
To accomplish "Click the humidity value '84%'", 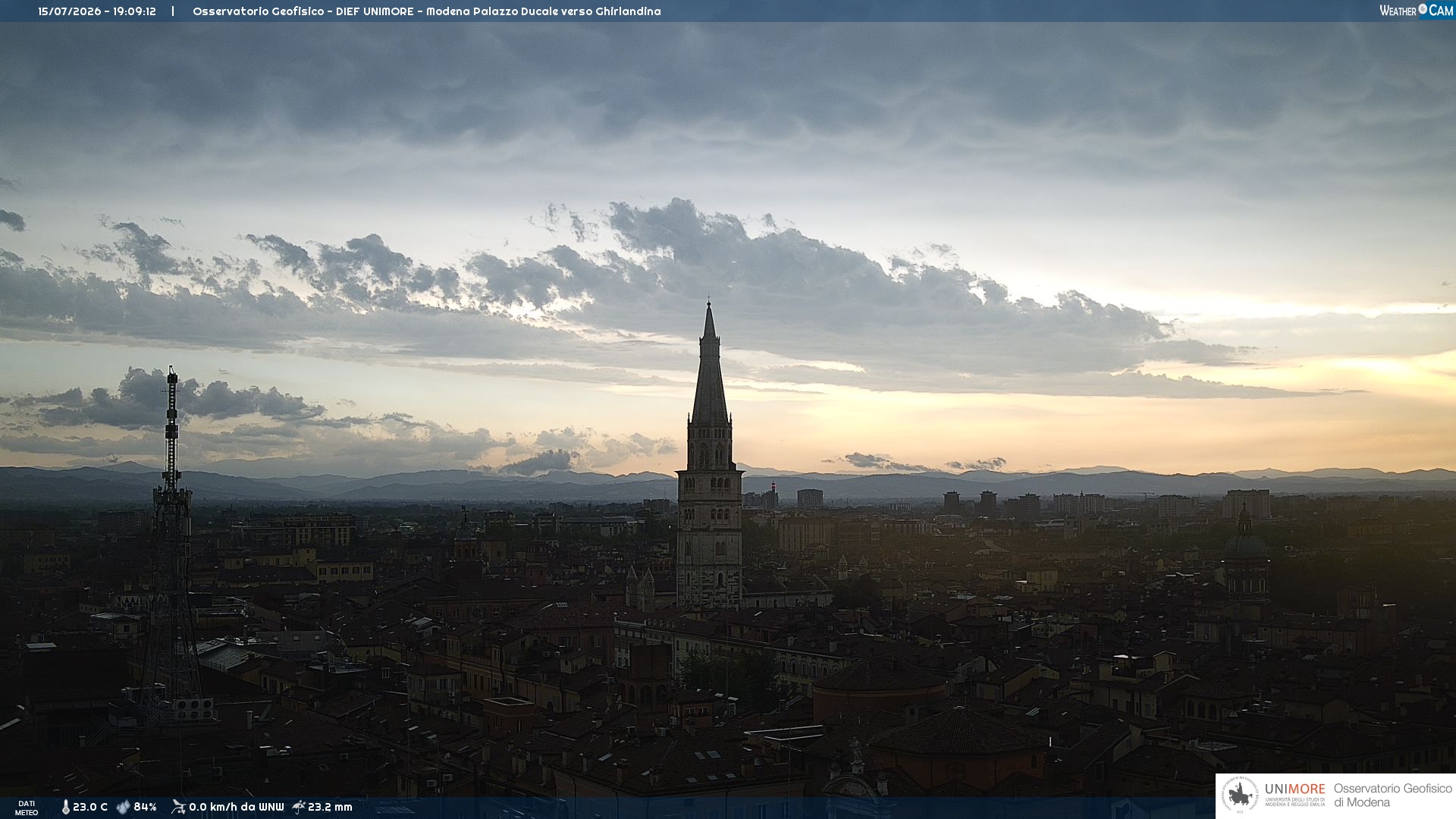I will point(145,807).
